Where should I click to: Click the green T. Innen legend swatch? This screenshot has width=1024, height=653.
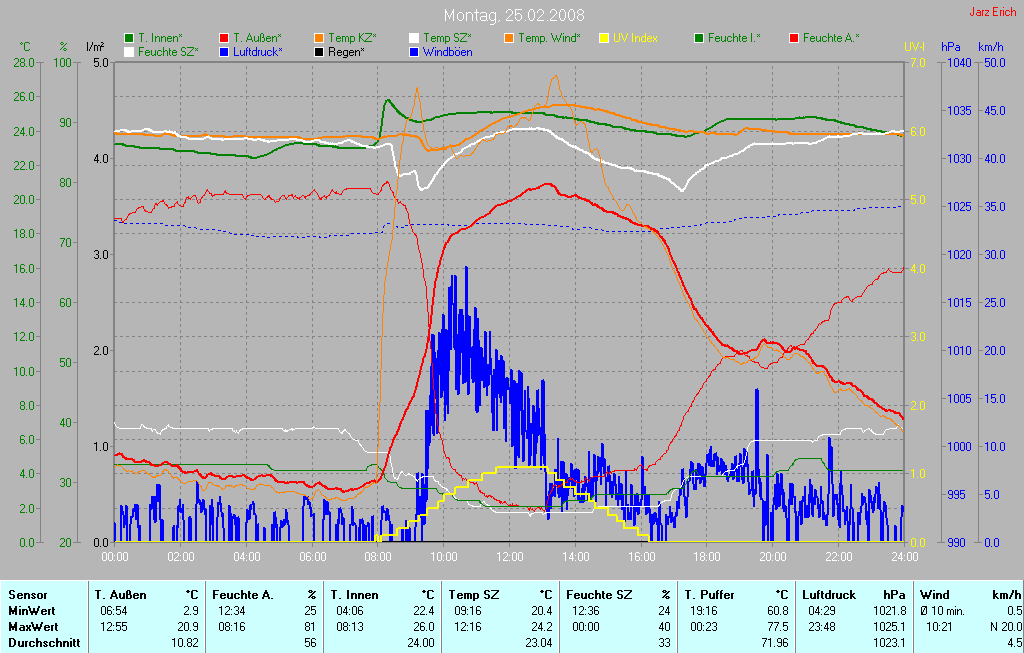(x=129, y=38)
